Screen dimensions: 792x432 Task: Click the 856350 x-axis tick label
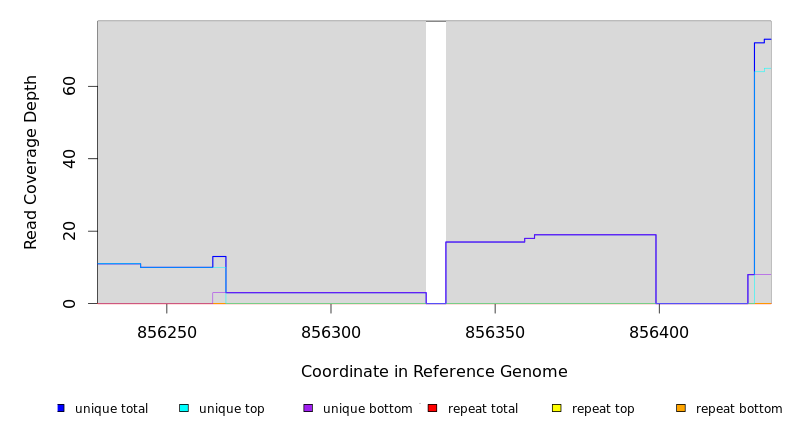pyautogui.click(x=495, y=332)
